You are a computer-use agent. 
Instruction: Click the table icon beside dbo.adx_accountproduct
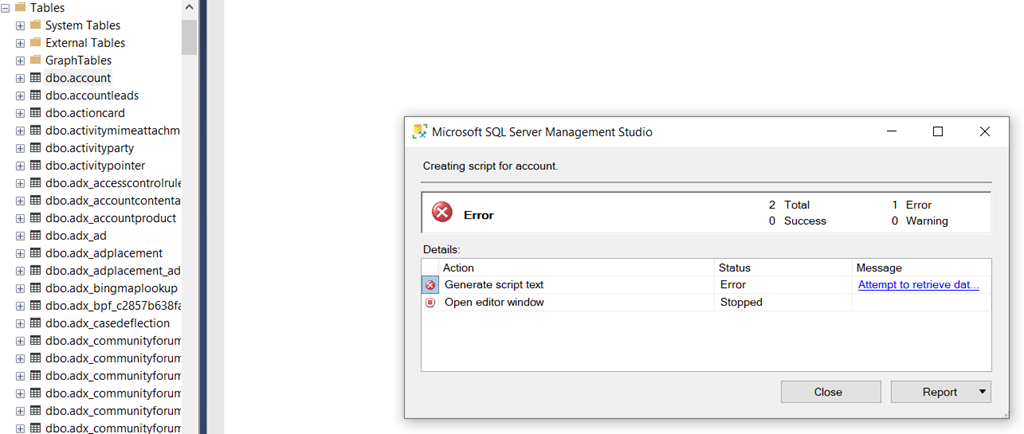tap(36, 218)
